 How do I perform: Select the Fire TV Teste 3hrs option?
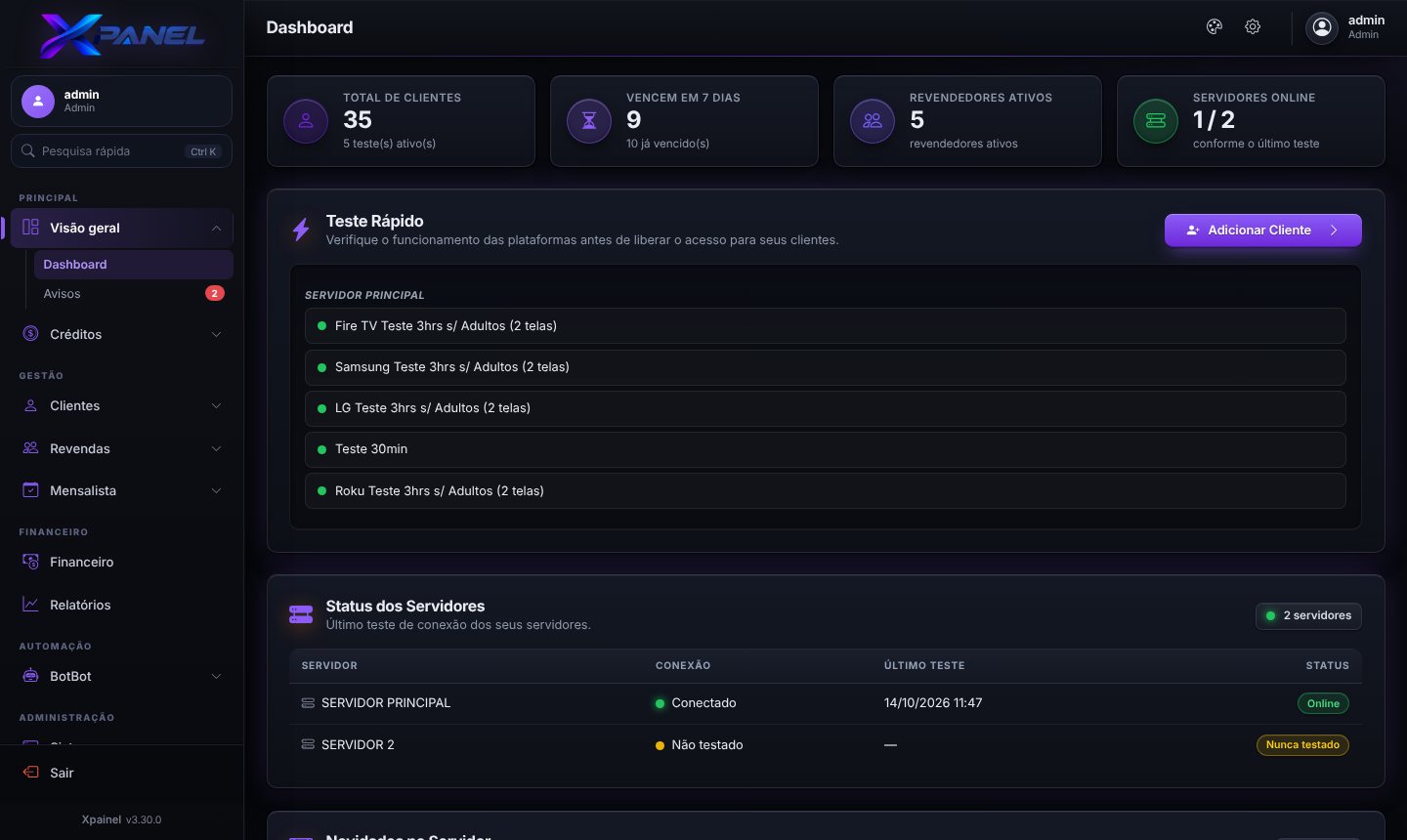coord(825,326)
